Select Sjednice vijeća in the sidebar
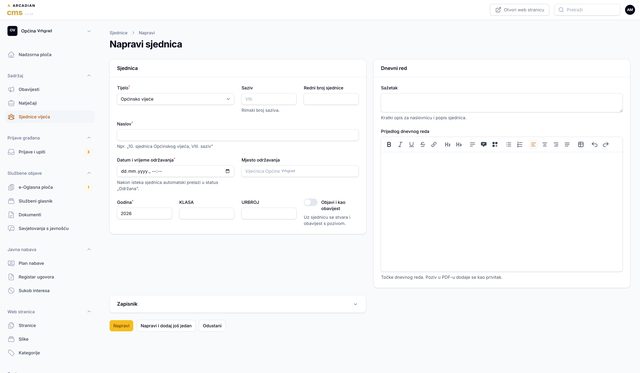Viewport: 640px width, 373px height. pyautogui.click(x=50, y=117)
